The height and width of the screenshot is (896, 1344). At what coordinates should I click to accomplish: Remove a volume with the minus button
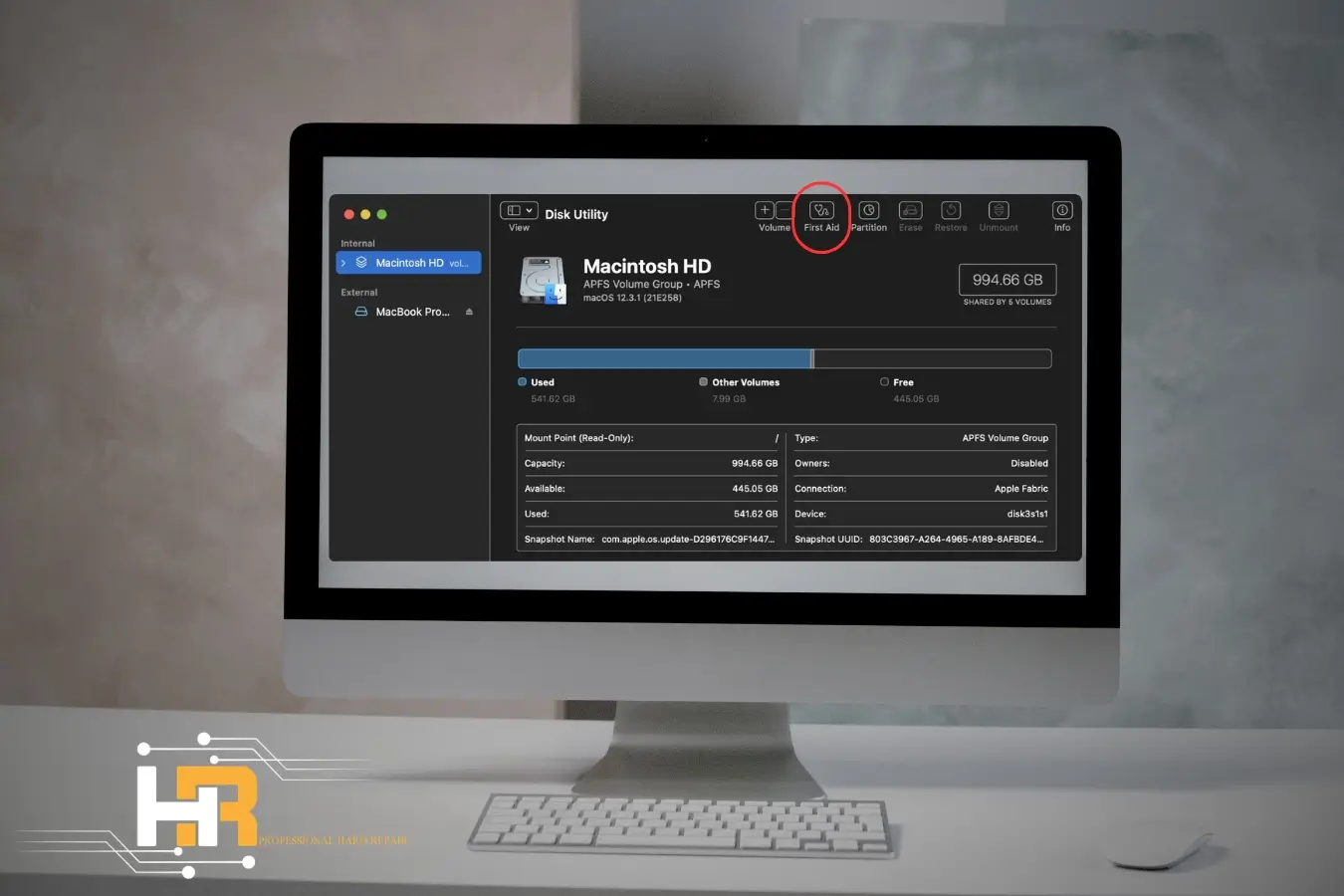(784, 210)
